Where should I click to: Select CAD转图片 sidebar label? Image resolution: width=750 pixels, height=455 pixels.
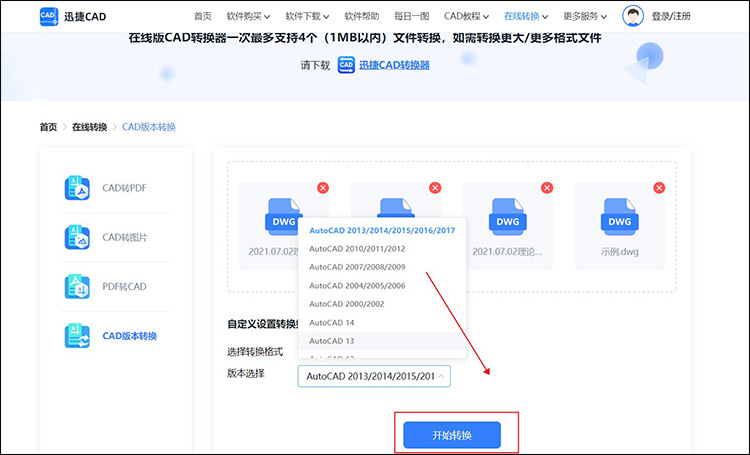click(x=125, y=237)
